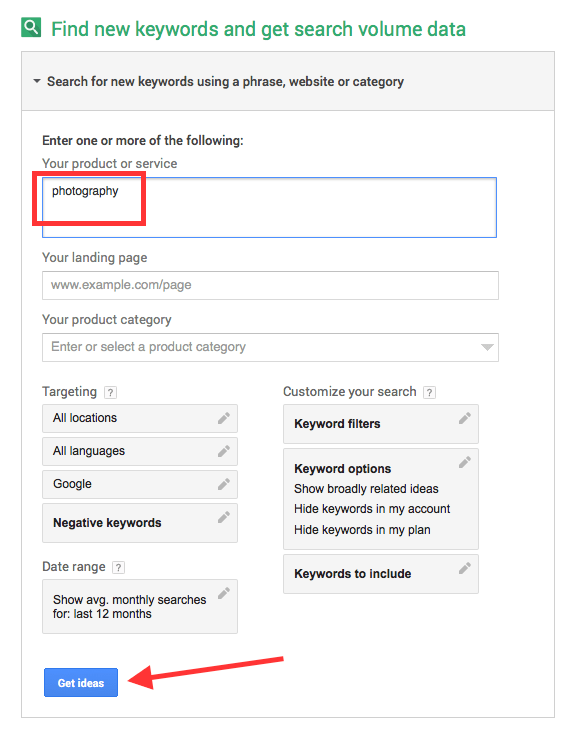This screenshot has height=734, width=573.
Task: Collapse the Search for new keywords section
Action: 37,81
